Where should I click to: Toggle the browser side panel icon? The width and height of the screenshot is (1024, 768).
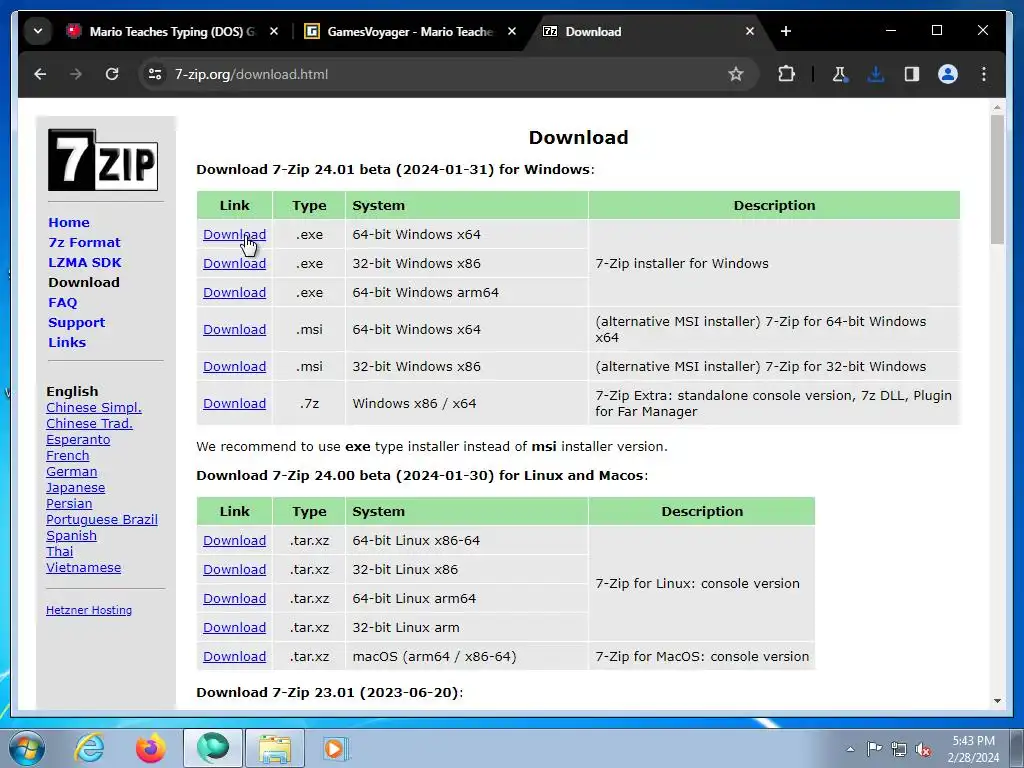click(x=912, y=74)
